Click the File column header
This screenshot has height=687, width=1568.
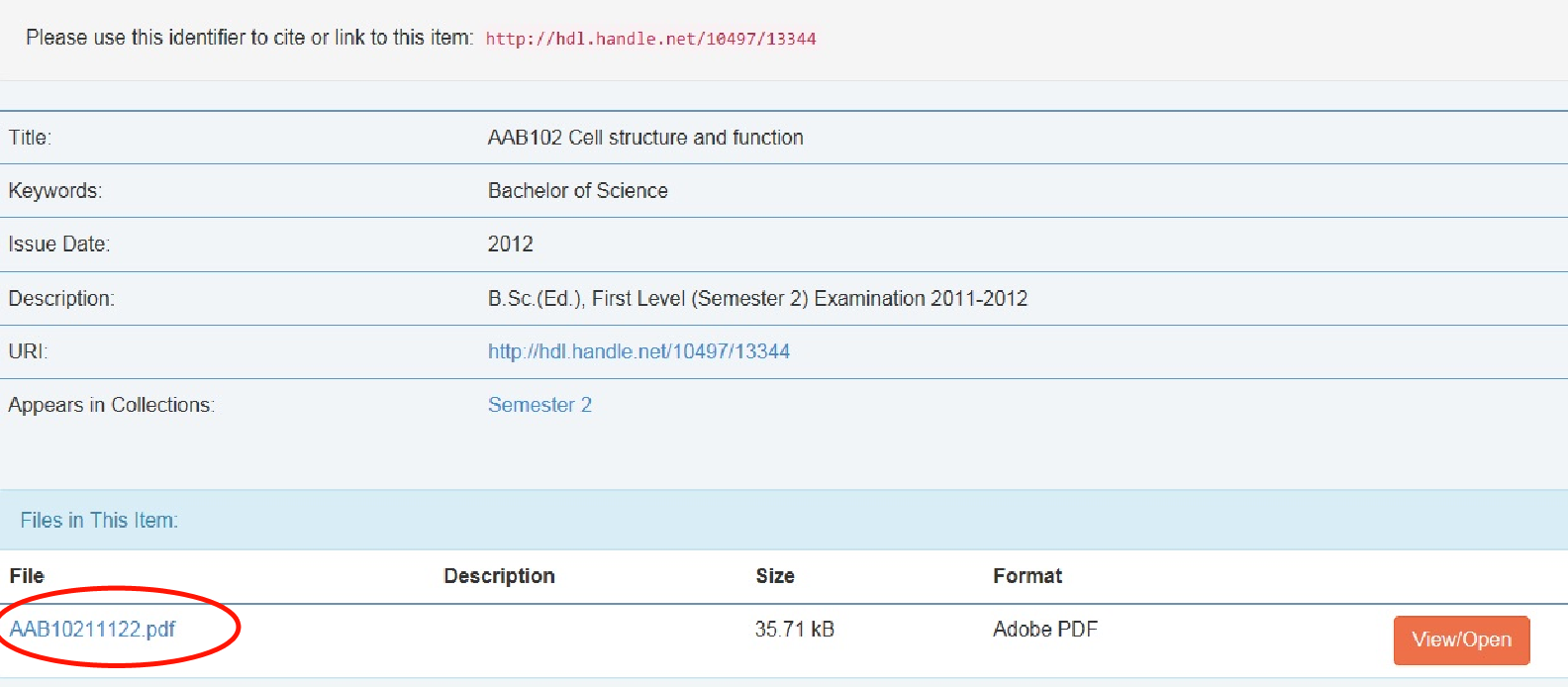[27, 576]
